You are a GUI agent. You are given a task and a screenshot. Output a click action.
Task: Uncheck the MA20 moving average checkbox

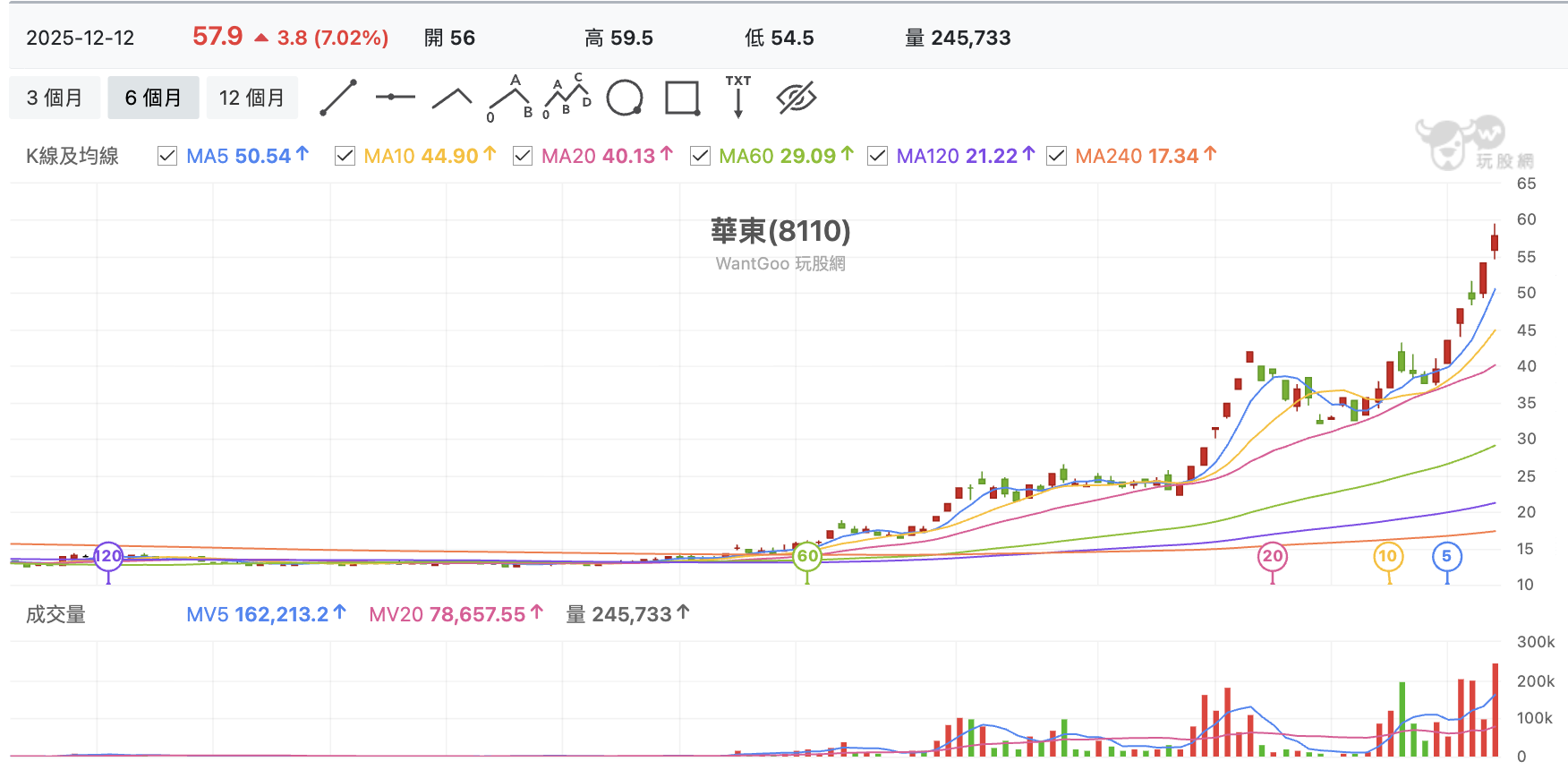click(523, 156)
